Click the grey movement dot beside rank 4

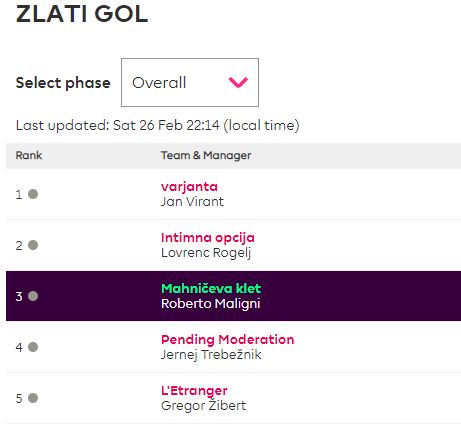pyautogui.click(x=33, y=347)
